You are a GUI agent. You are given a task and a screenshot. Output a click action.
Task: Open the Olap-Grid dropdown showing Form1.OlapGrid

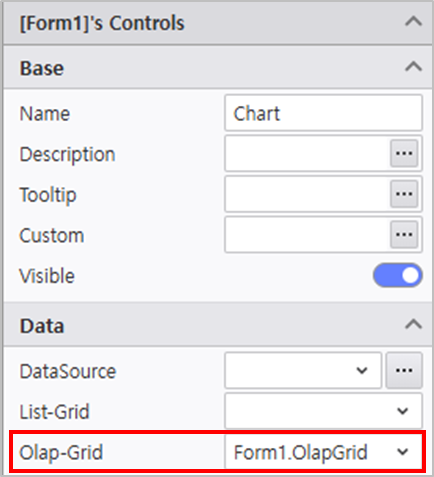coord(323,452)
